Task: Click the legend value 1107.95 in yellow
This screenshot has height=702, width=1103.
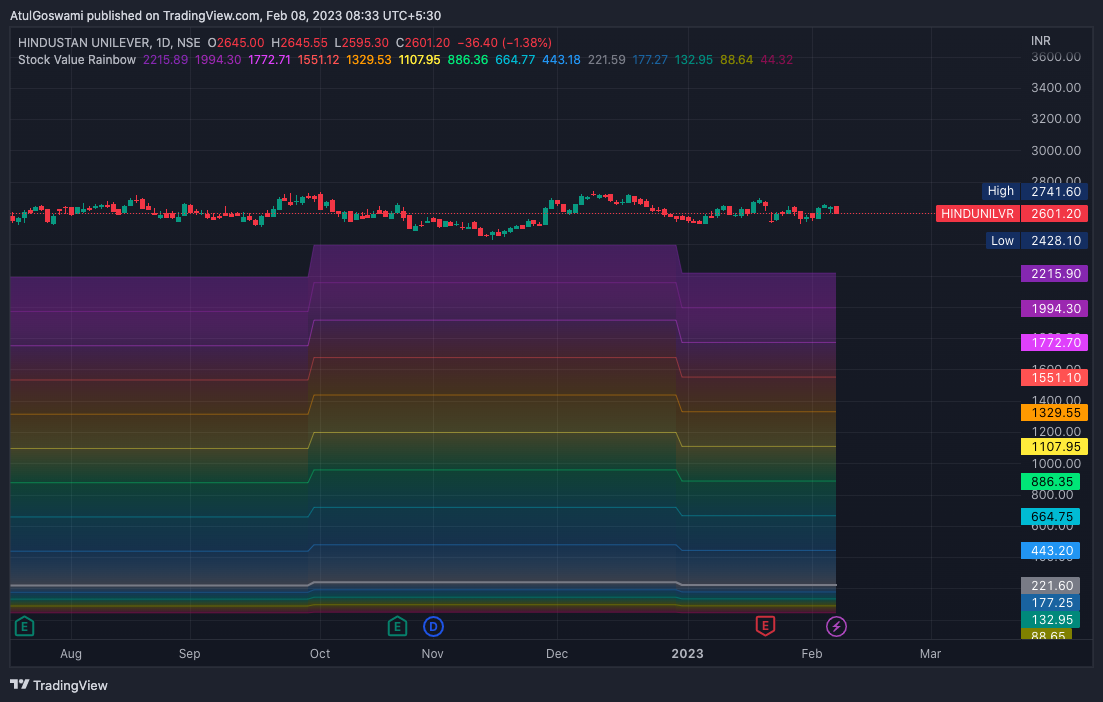Action: [419, 60]
